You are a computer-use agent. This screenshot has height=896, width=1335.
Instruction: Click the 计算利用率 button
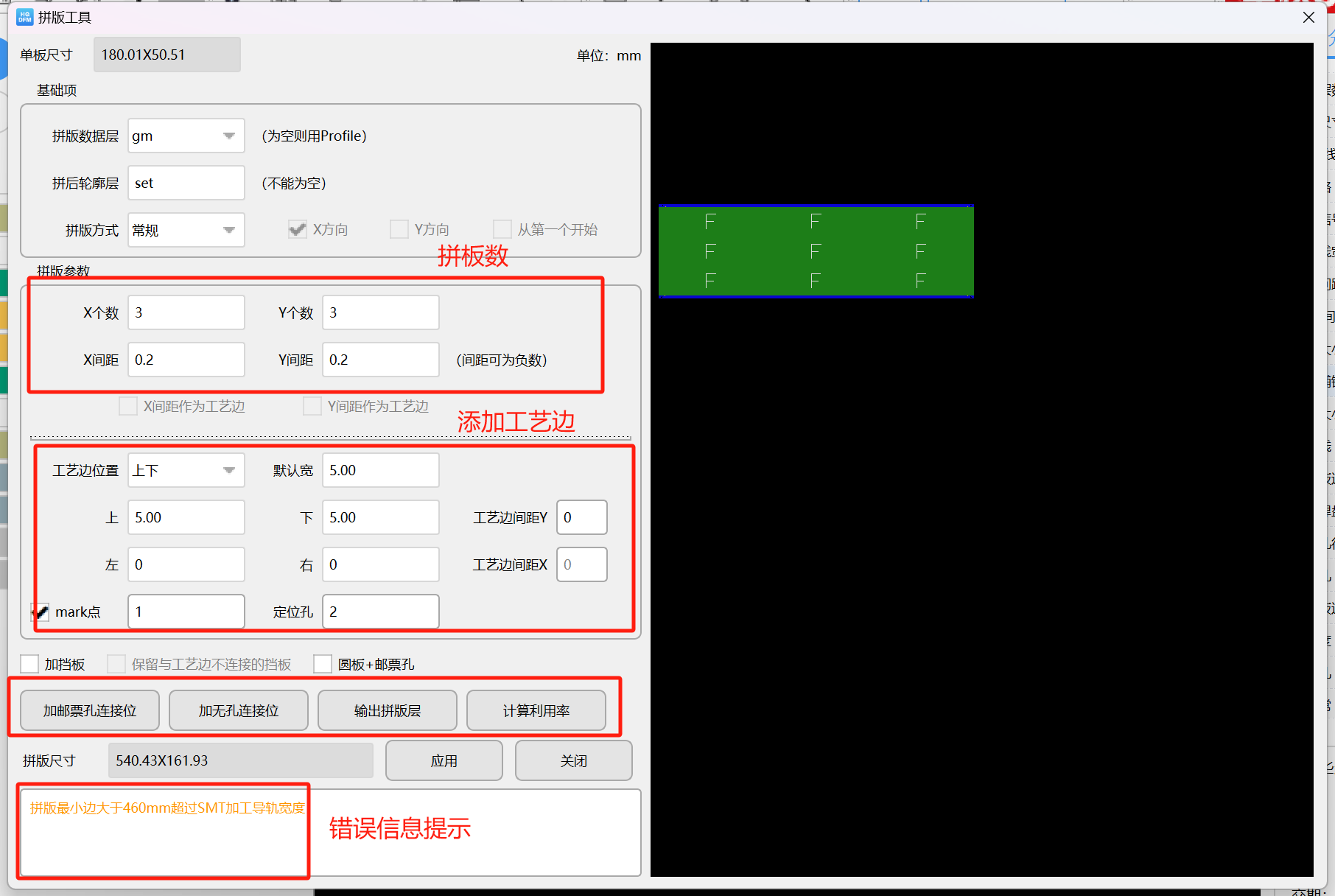(x=536, y=710)
